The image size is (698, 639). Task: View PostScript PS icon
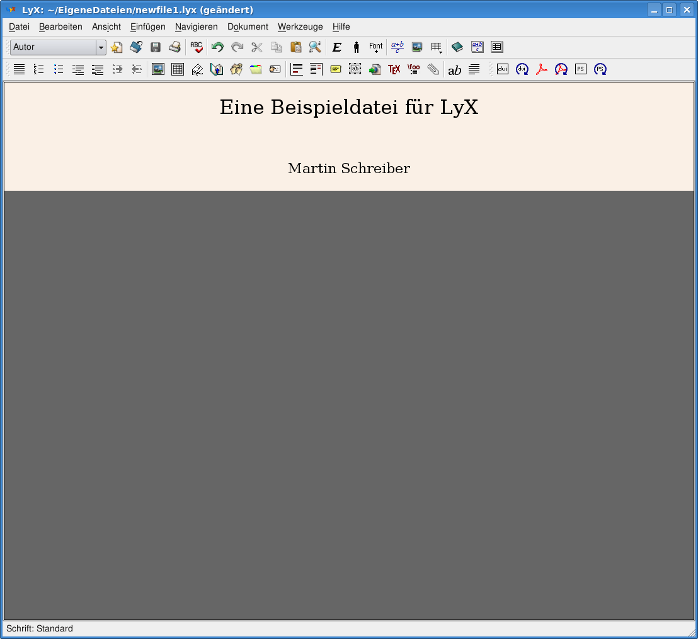(x=581, y=69)
